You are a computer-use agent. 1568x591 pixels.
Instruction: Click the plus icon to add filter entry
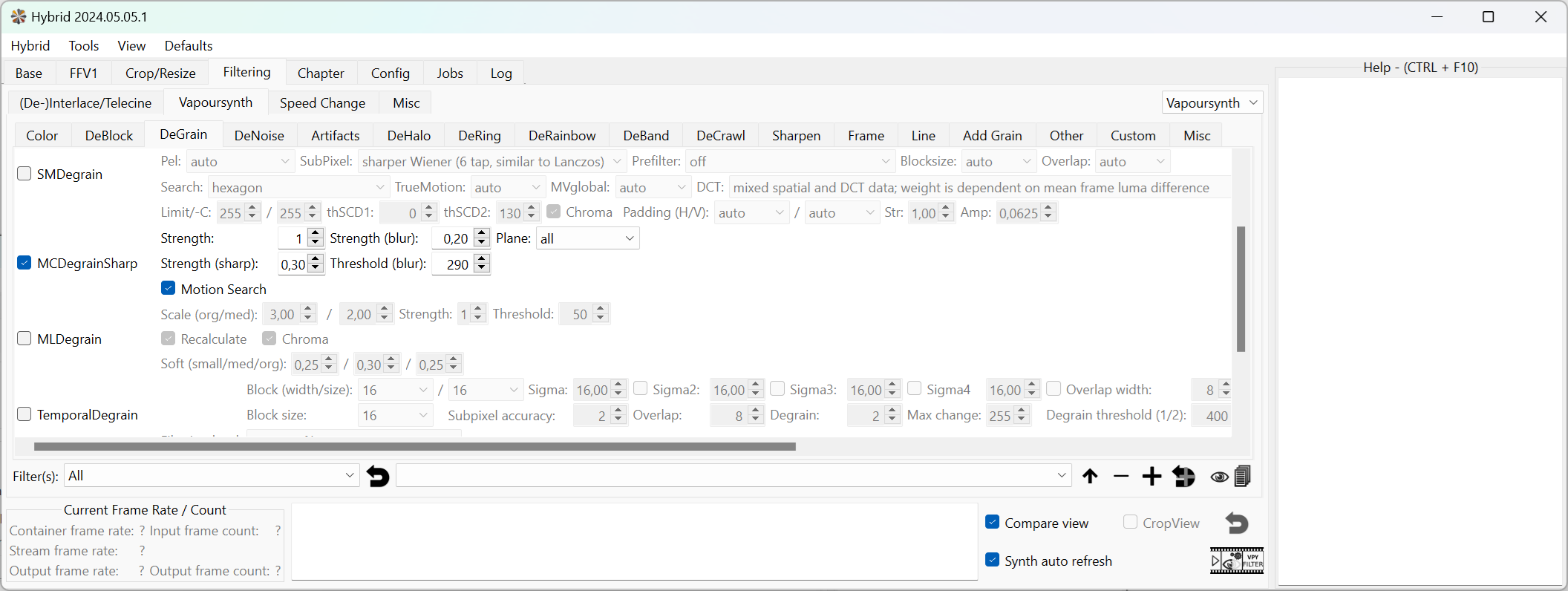click(x=1151, y=477)
